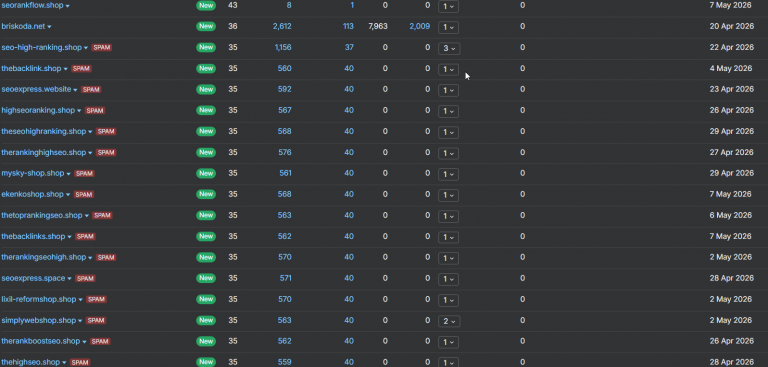The image size is (768, 367).
Task: Click SPAM badge on seoexpress.website
Action: [91, 90]
